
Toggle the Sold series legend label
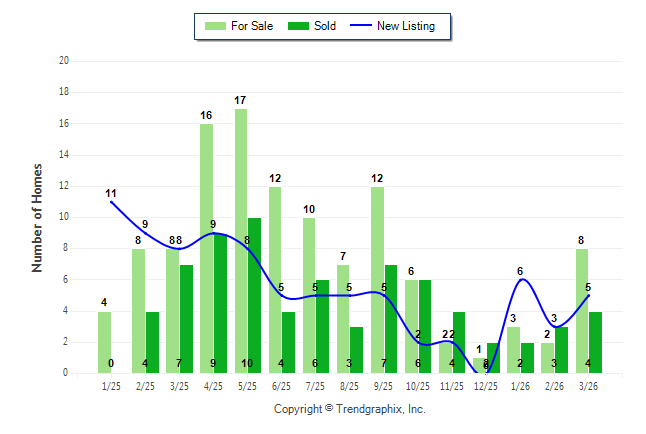pos(325,26)
